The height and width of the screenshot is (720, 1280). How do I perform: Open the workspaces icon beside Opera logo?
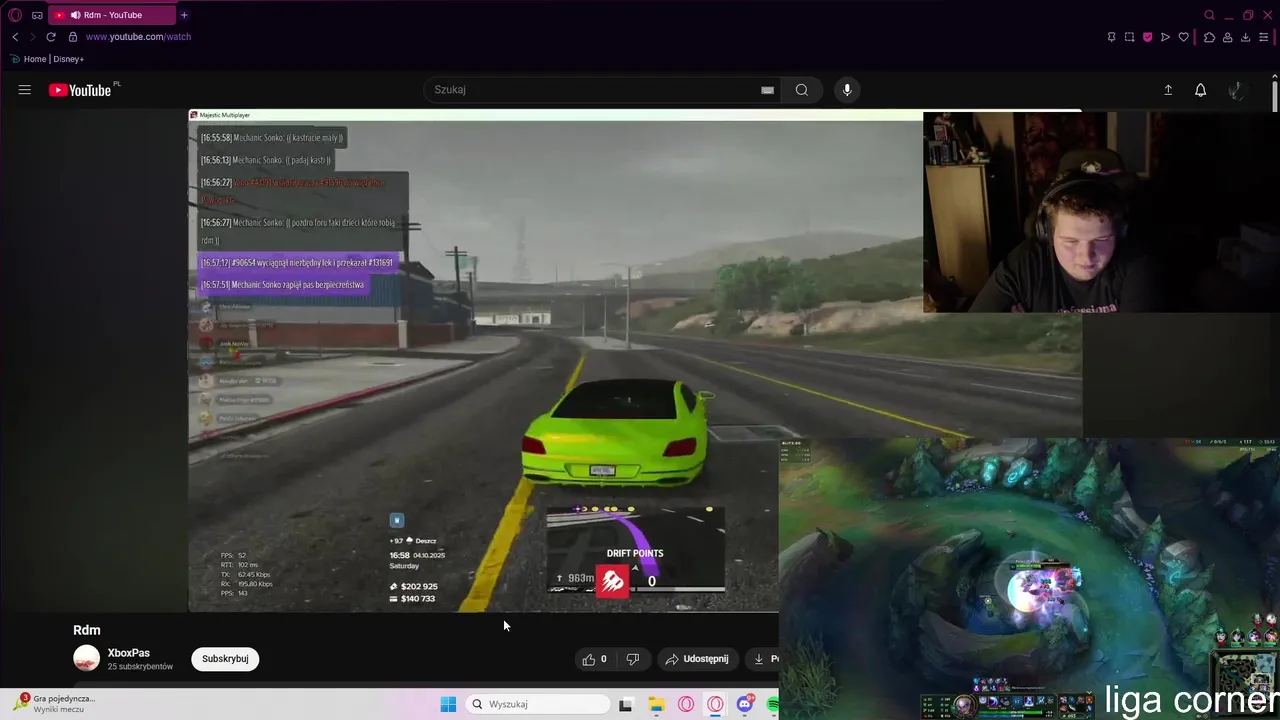pos(37,15)
